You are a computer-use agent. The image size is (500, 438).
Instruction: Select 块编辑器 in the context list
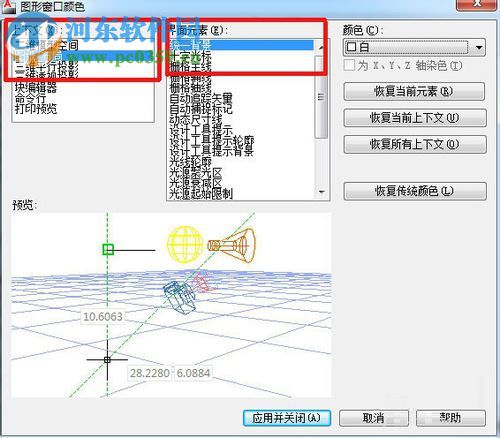coord(36,88)
